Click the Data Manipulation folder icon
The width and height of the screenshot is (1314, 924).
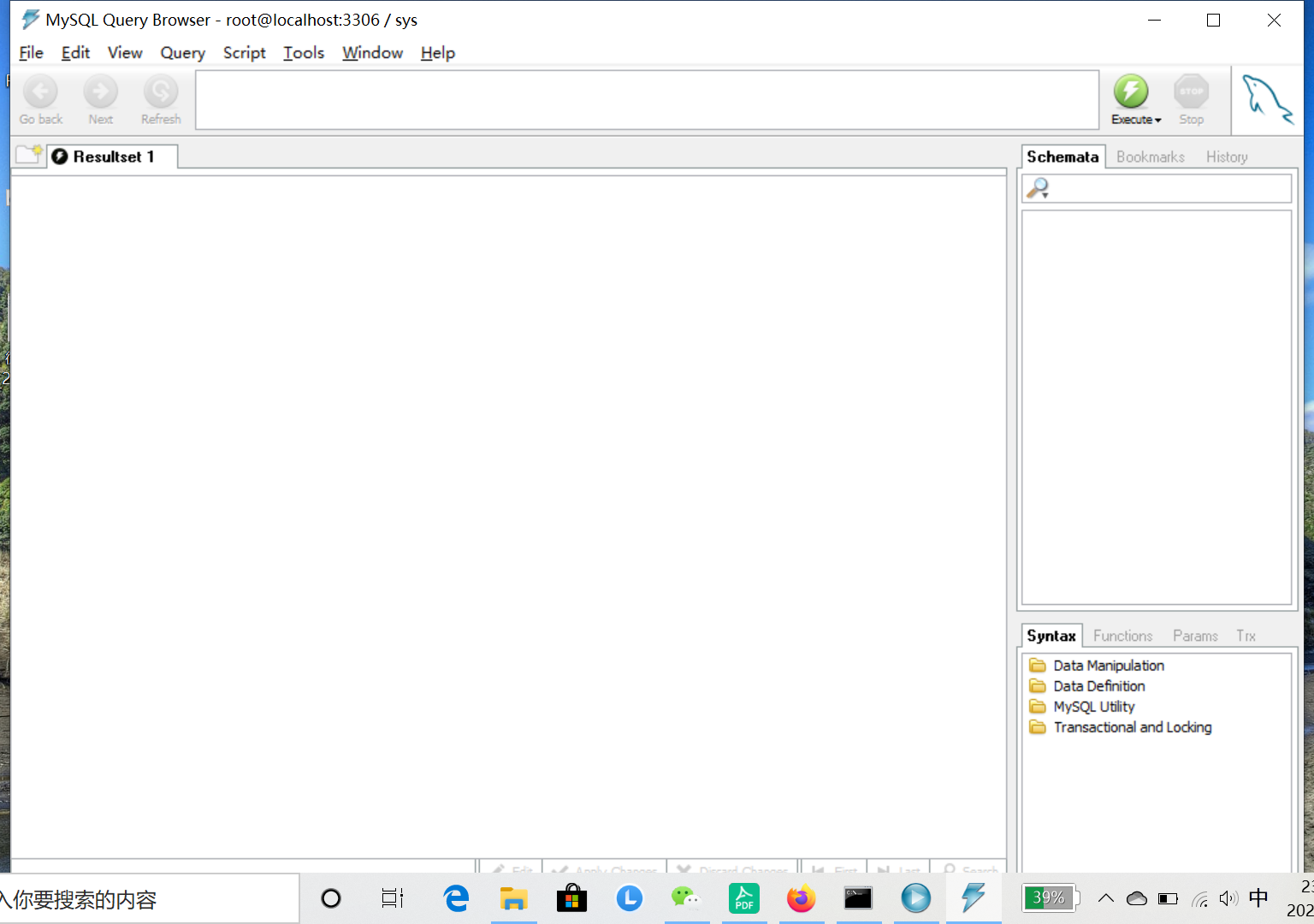coord(1038,666)
